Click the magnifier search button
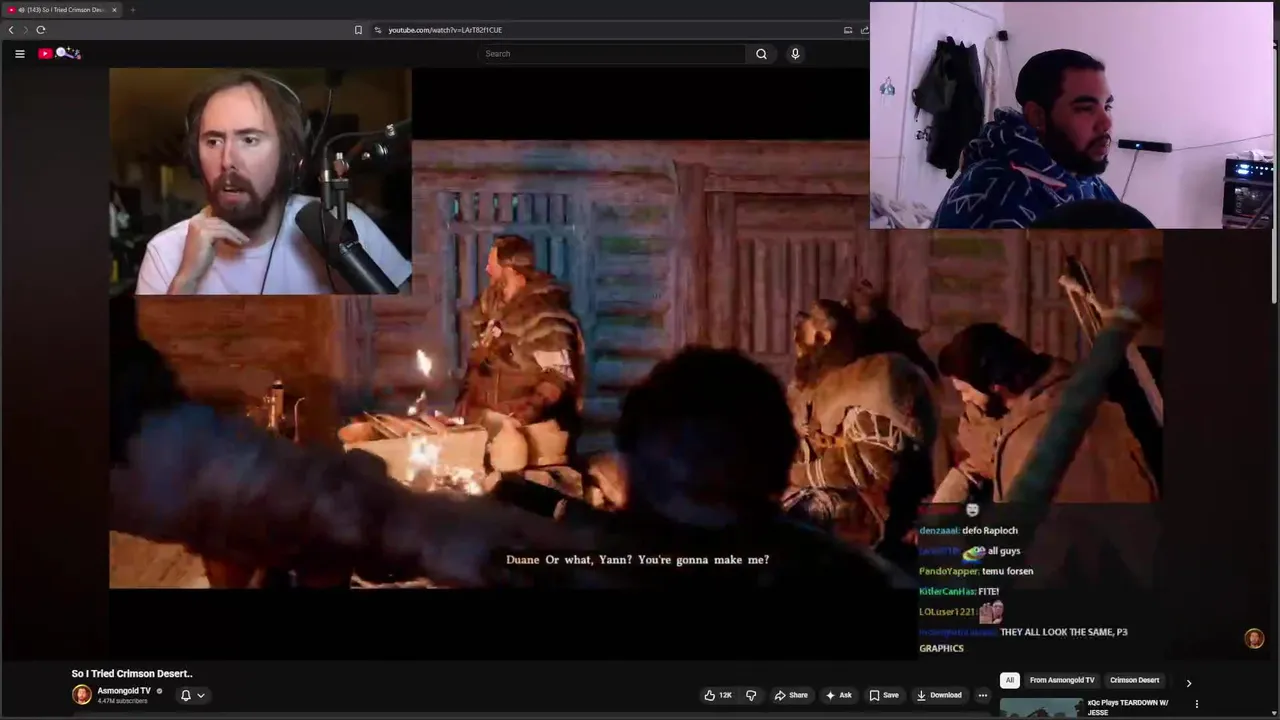This screenshot has width=1280, height=720. point(761,54)
